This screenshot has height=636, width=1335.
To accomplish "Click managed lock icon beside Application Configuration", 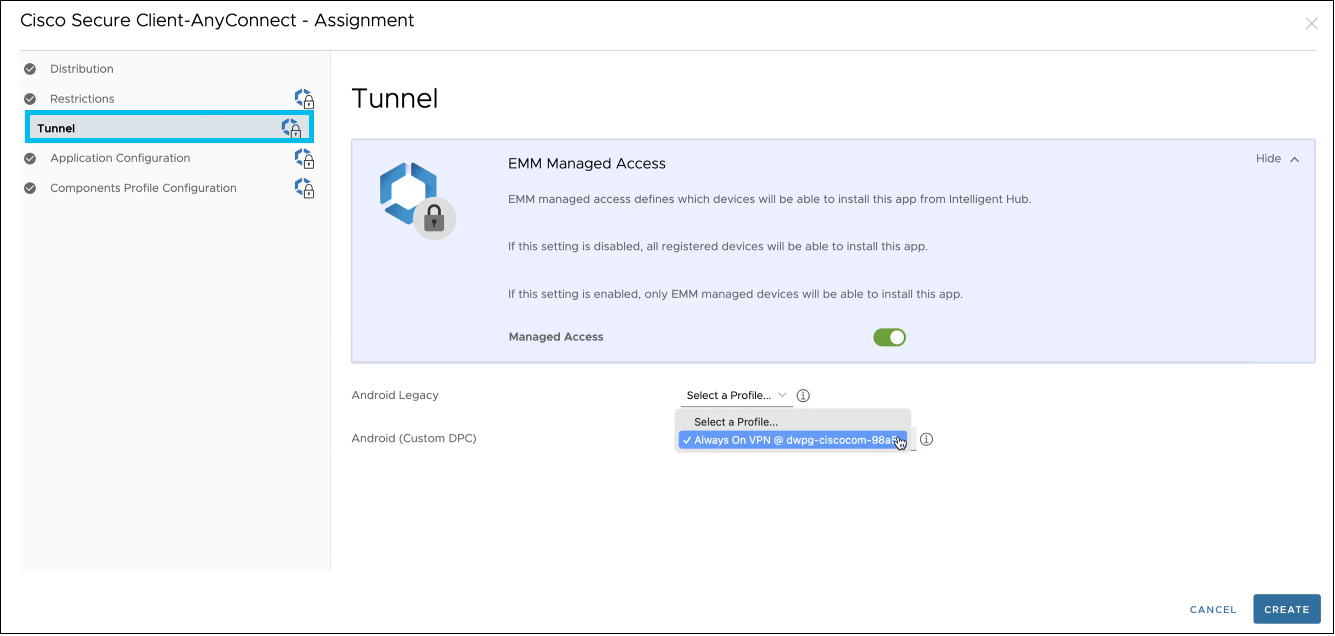I will 304,158.
